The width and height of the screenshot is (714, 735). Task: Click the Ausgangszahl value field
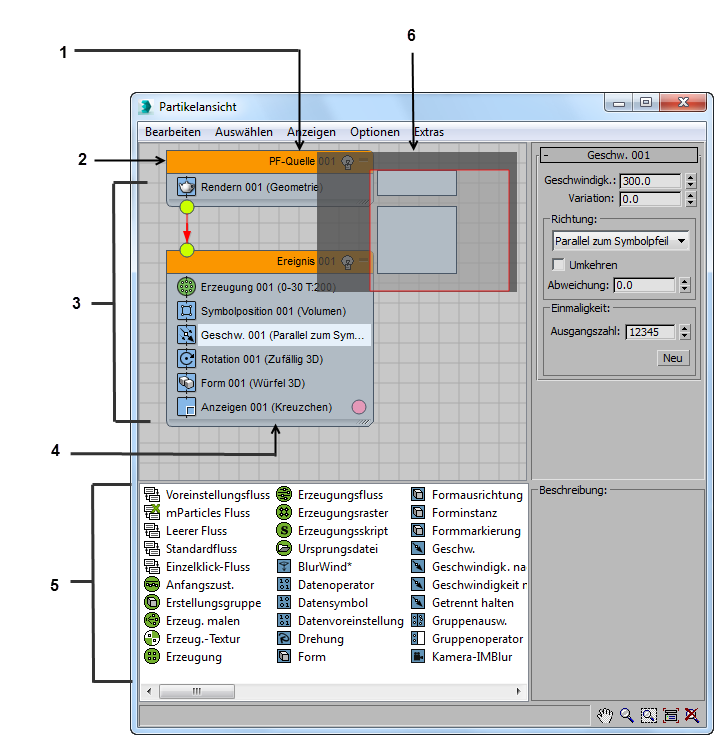pos(651,332)
